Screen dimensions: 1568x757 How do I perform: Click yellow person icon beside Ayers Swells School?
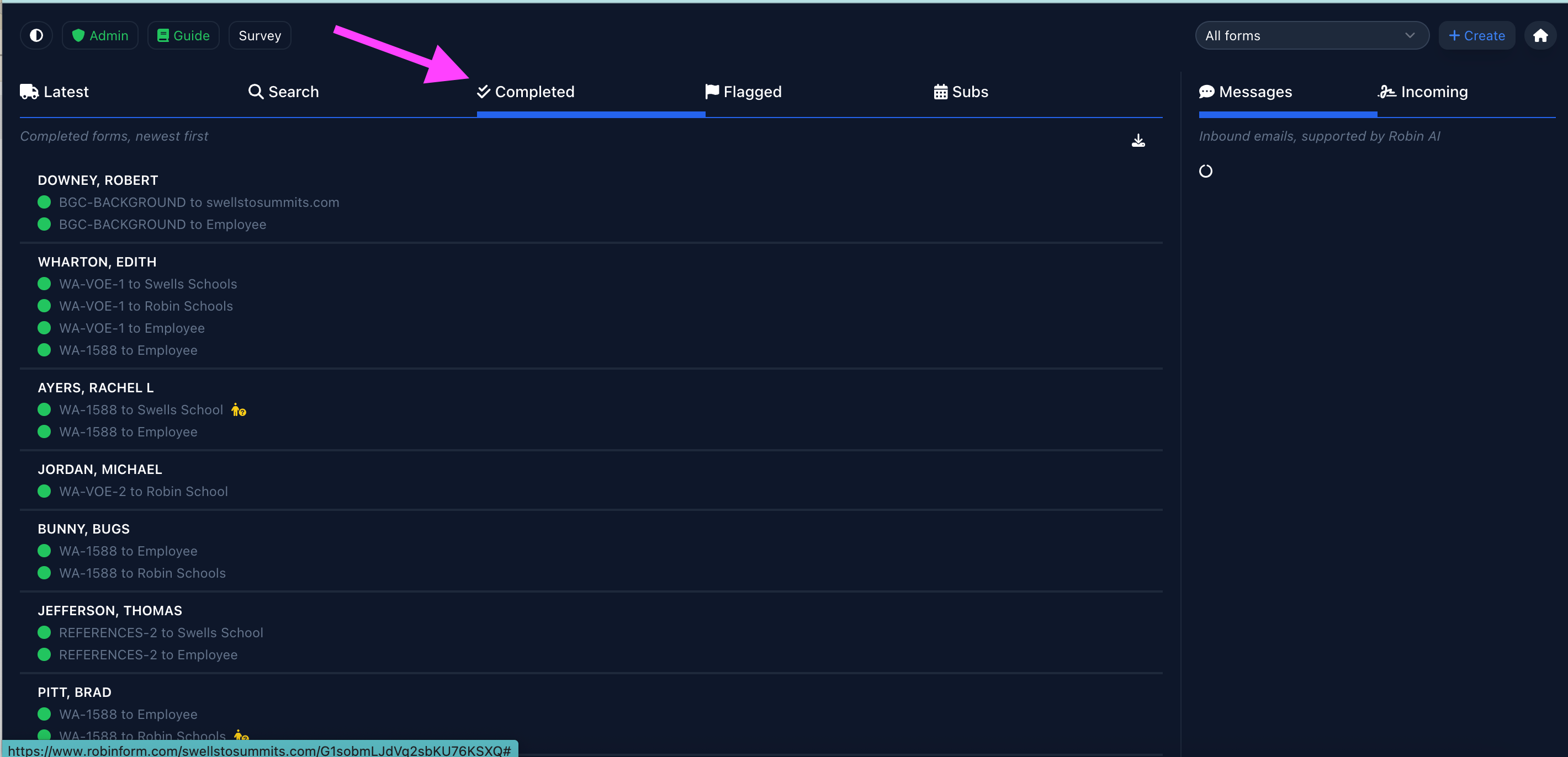pos(239,410)
